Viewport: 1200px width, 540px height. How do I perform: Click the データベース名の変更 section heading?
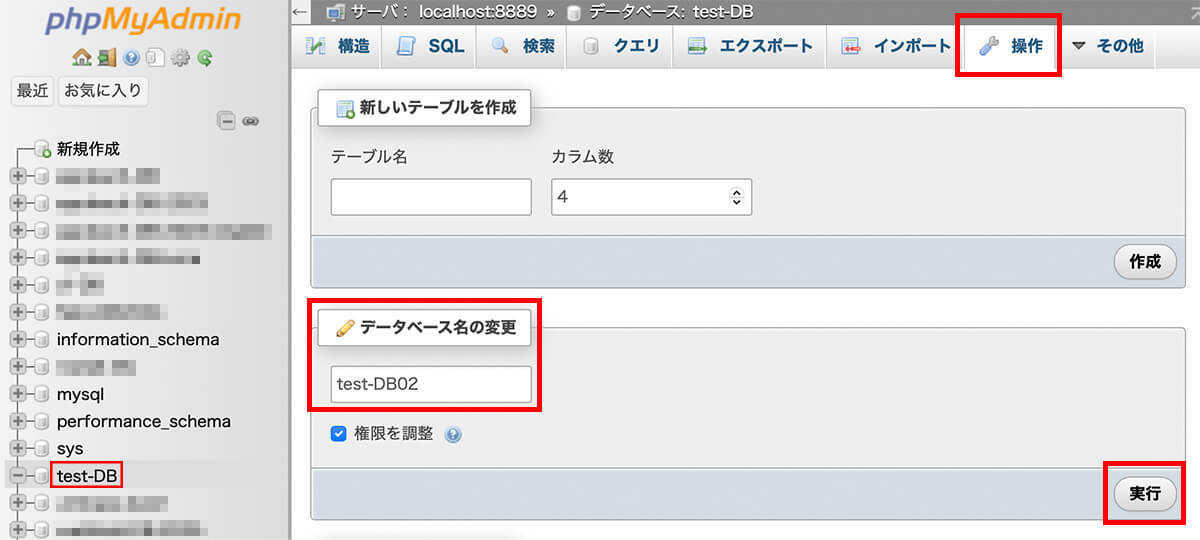tap(424, 327)
